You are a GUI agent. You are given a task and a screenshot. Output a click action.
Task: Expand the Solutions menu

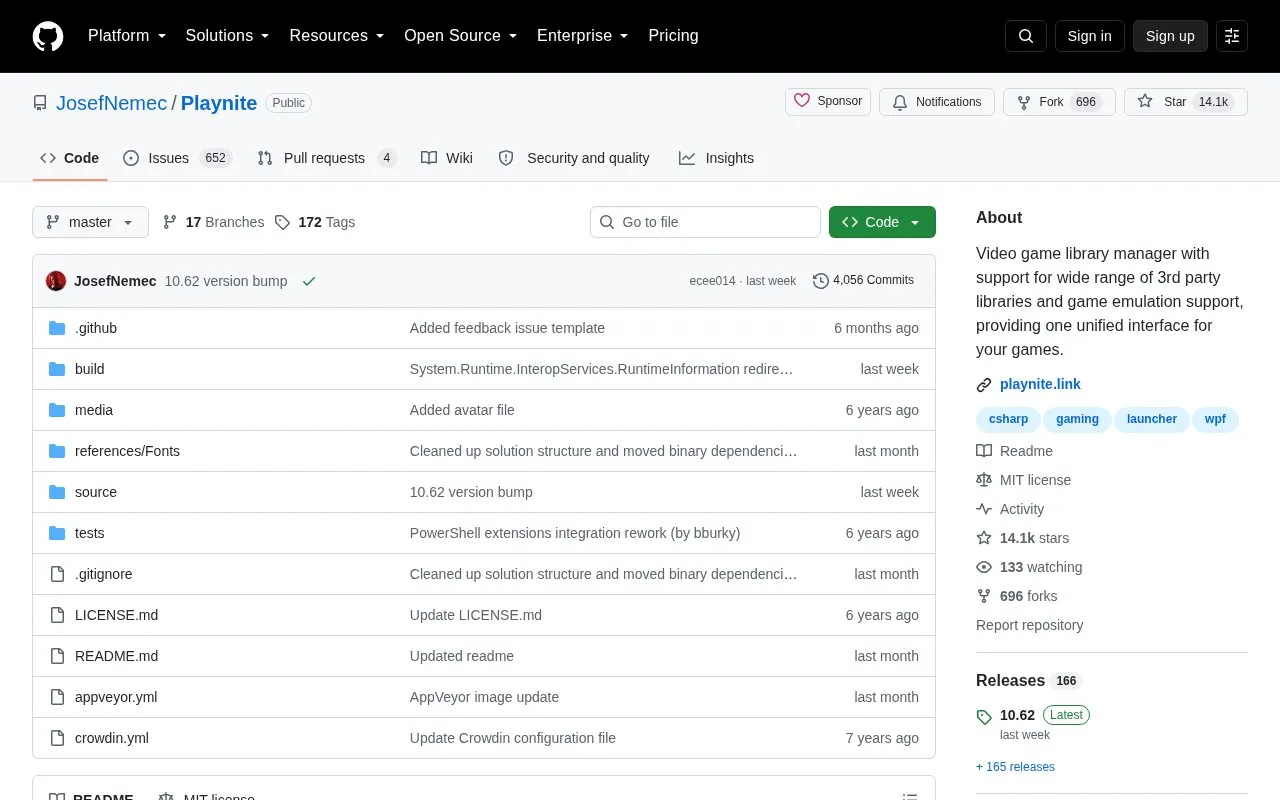(228, 36)
